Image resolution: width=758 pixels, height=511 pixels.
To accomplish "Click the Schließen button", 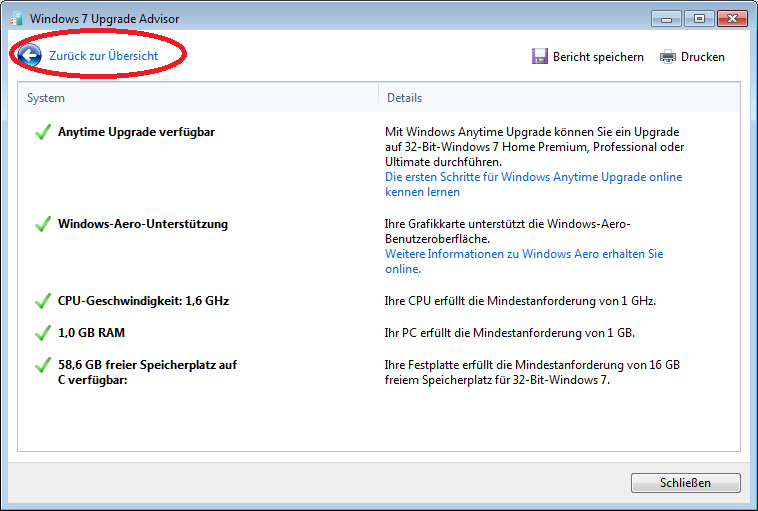I will (685, 482).
